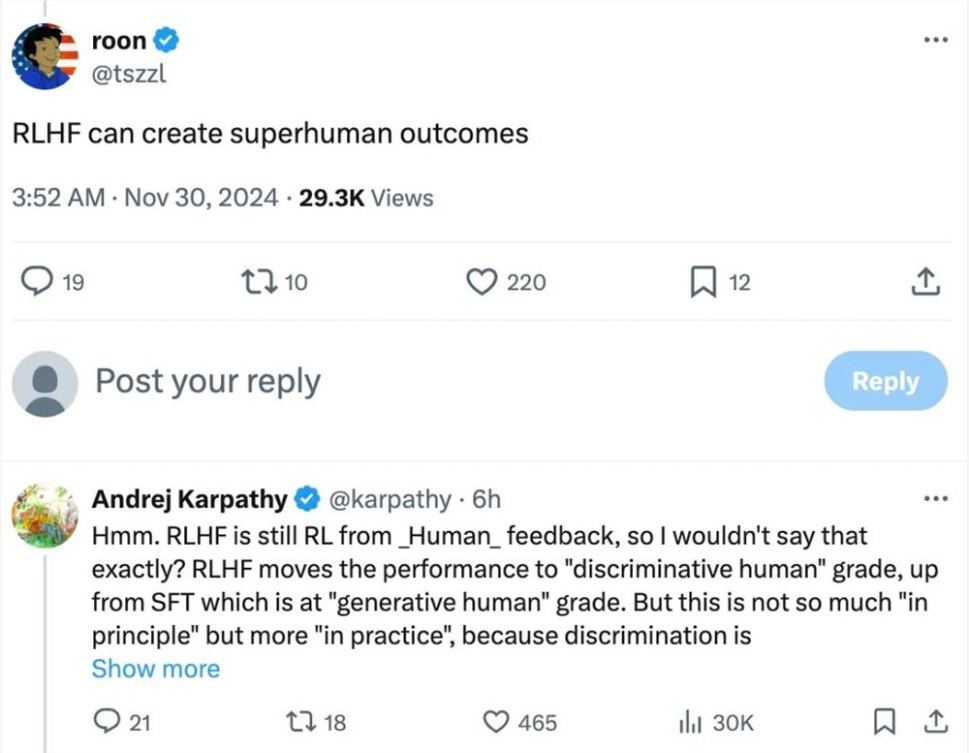
Task: Reply to roon's tweet via comment icon
Action: (37, 282)
